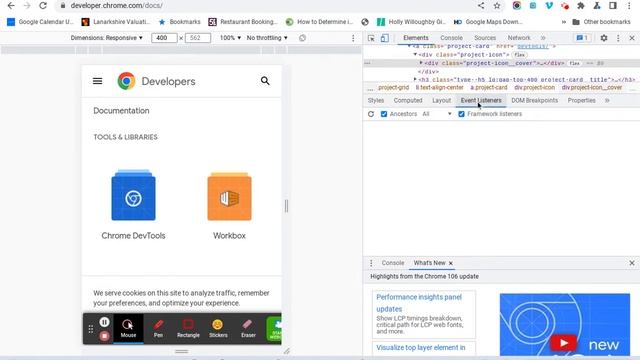Screen dimensions: 640x360
Task: Expand project-icon__cover div node
Action: tap(421, 63)
